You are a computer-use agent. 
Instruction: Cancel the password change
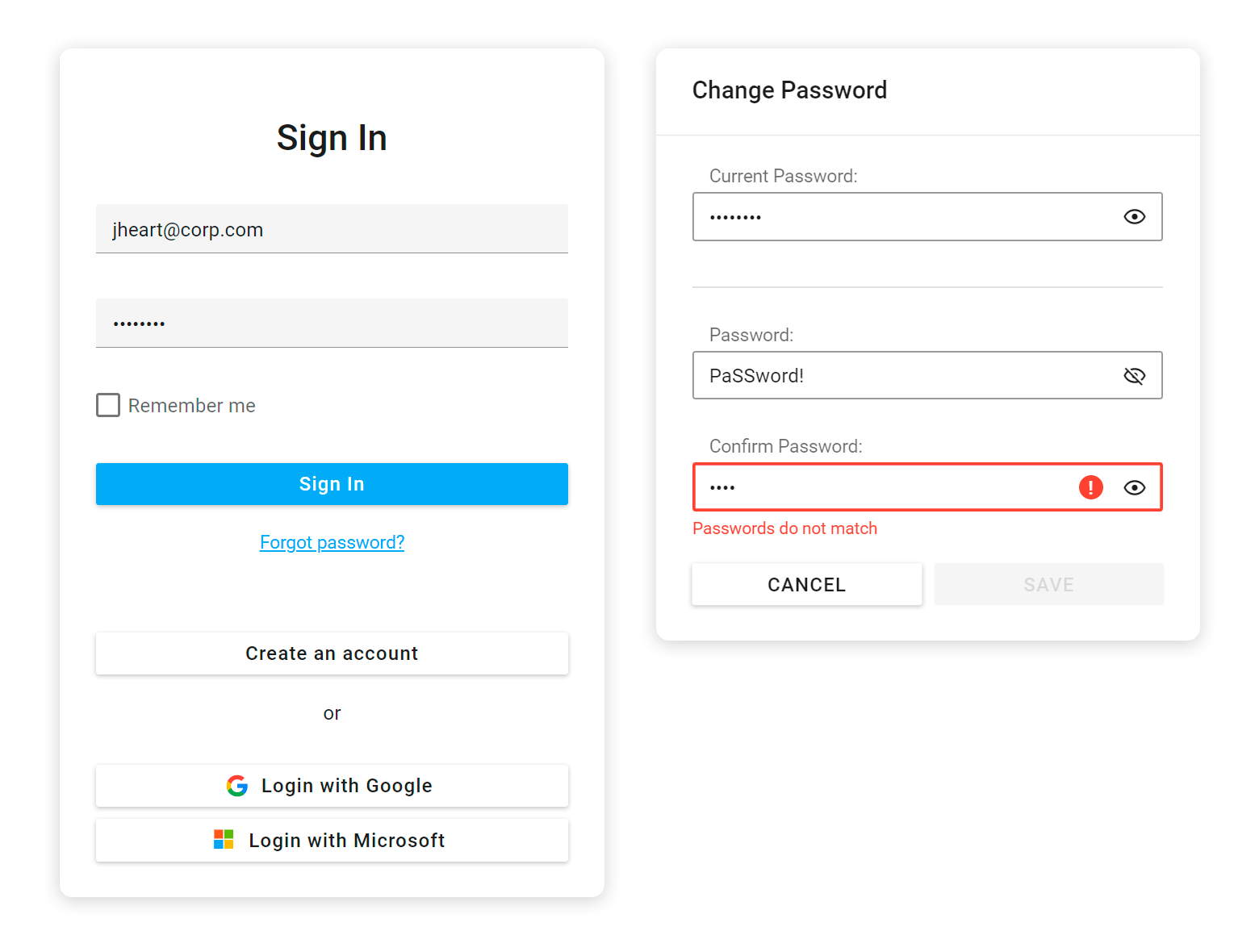click(806, 585)
